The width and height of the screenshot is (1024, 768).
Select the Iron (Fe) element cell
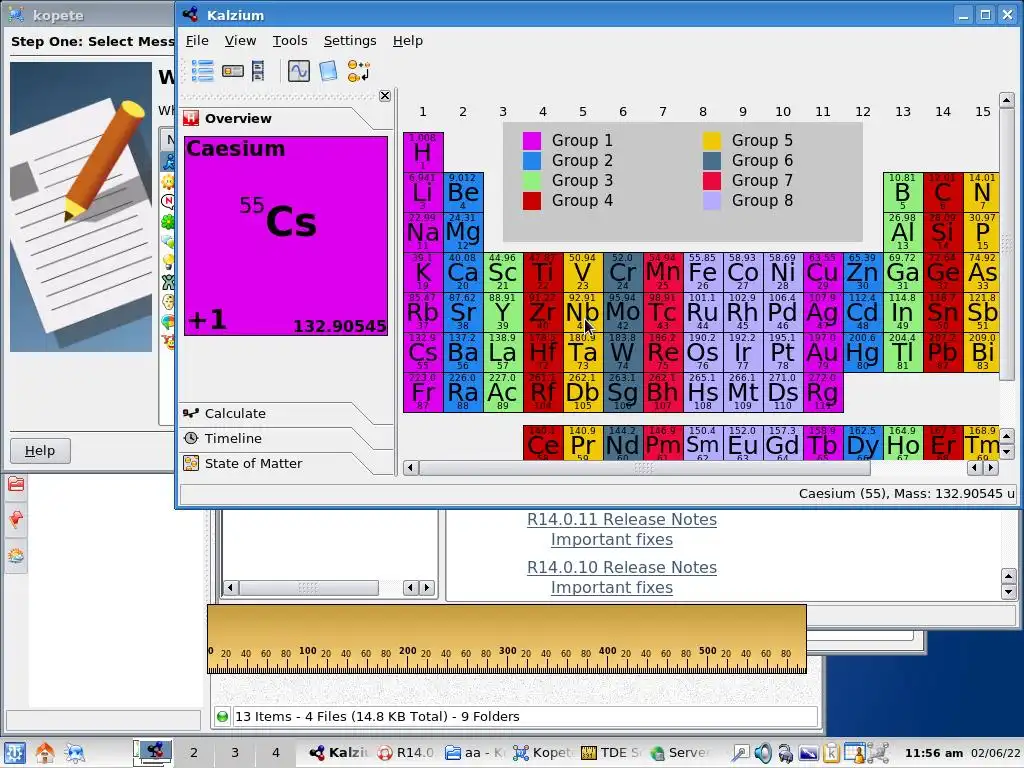point(703,272)
